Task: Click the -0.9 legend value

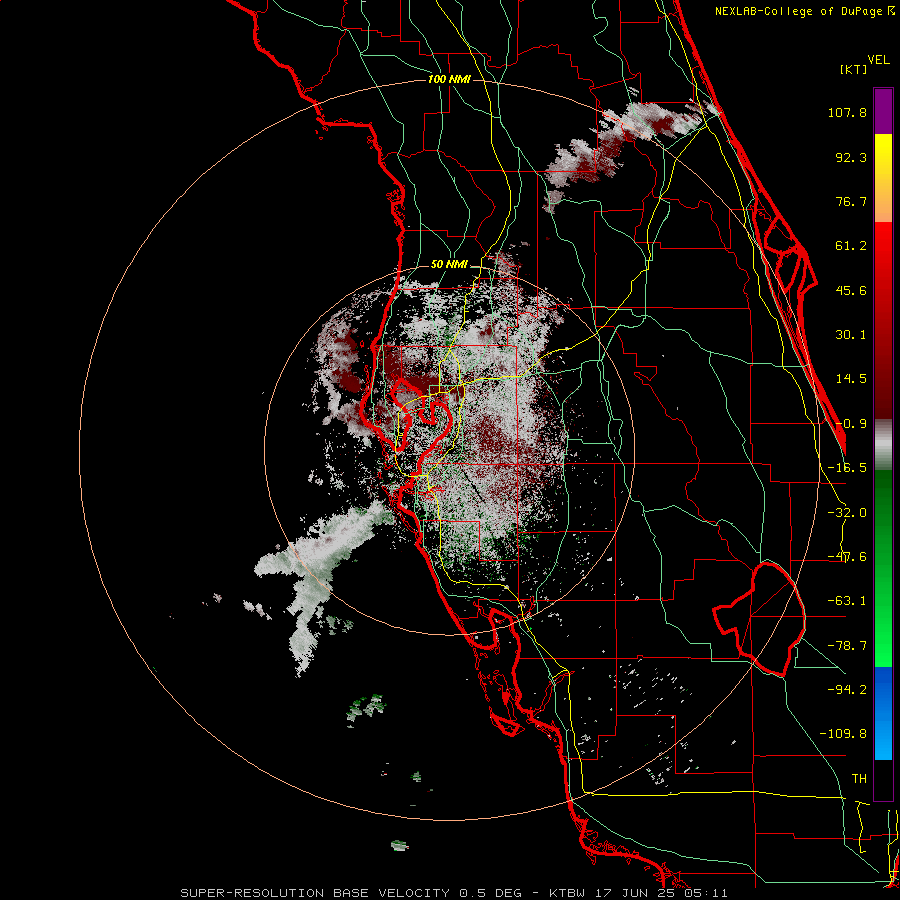Action: 851,424
